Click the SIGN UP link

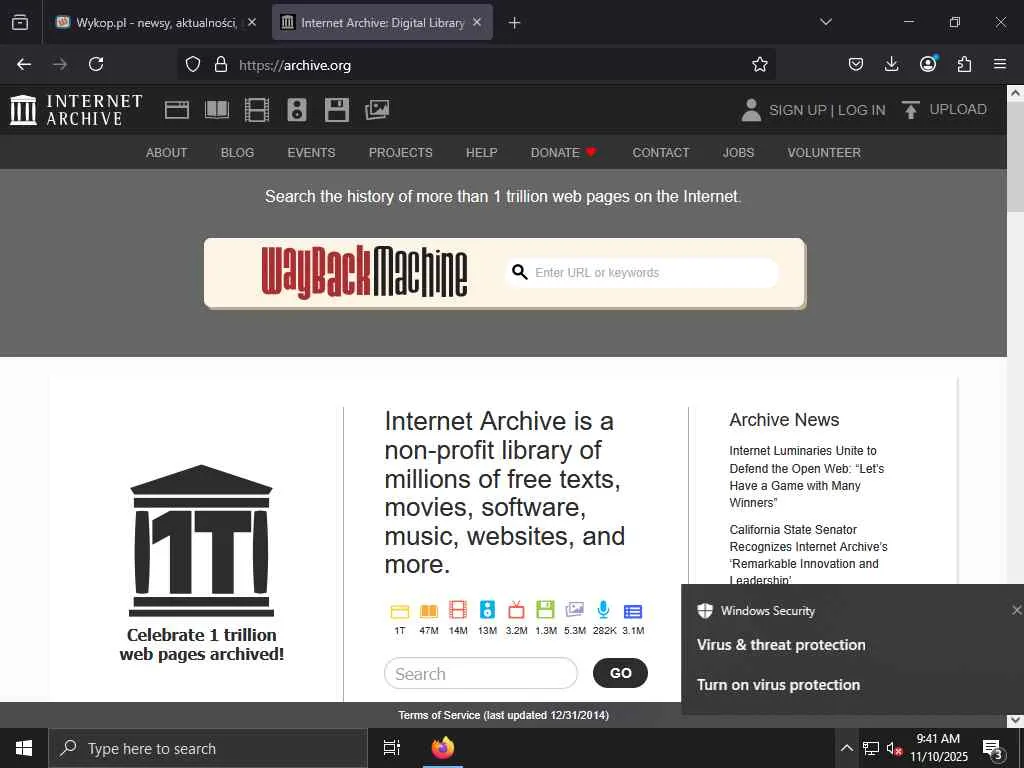click(x=797, y=110)
